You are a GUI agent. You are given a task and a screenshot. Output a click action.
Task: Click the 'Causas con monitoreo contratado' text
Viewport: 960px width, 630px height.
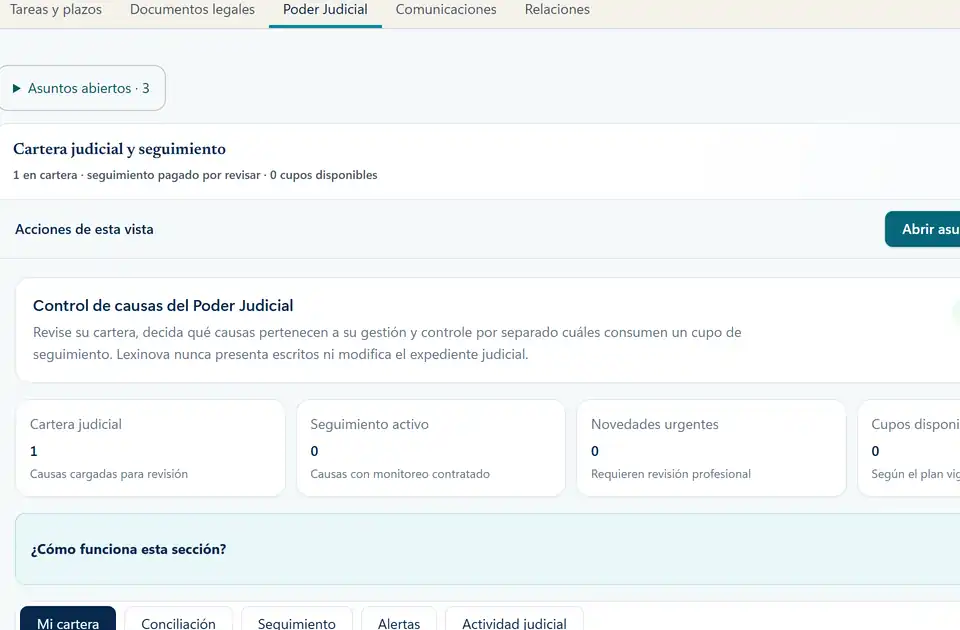(x=400, y=474)
